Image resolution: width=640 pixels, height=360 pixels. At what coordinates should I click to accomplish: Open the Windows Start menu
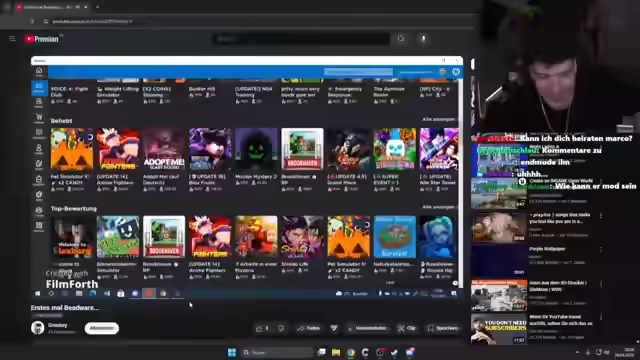click(232, 352)
